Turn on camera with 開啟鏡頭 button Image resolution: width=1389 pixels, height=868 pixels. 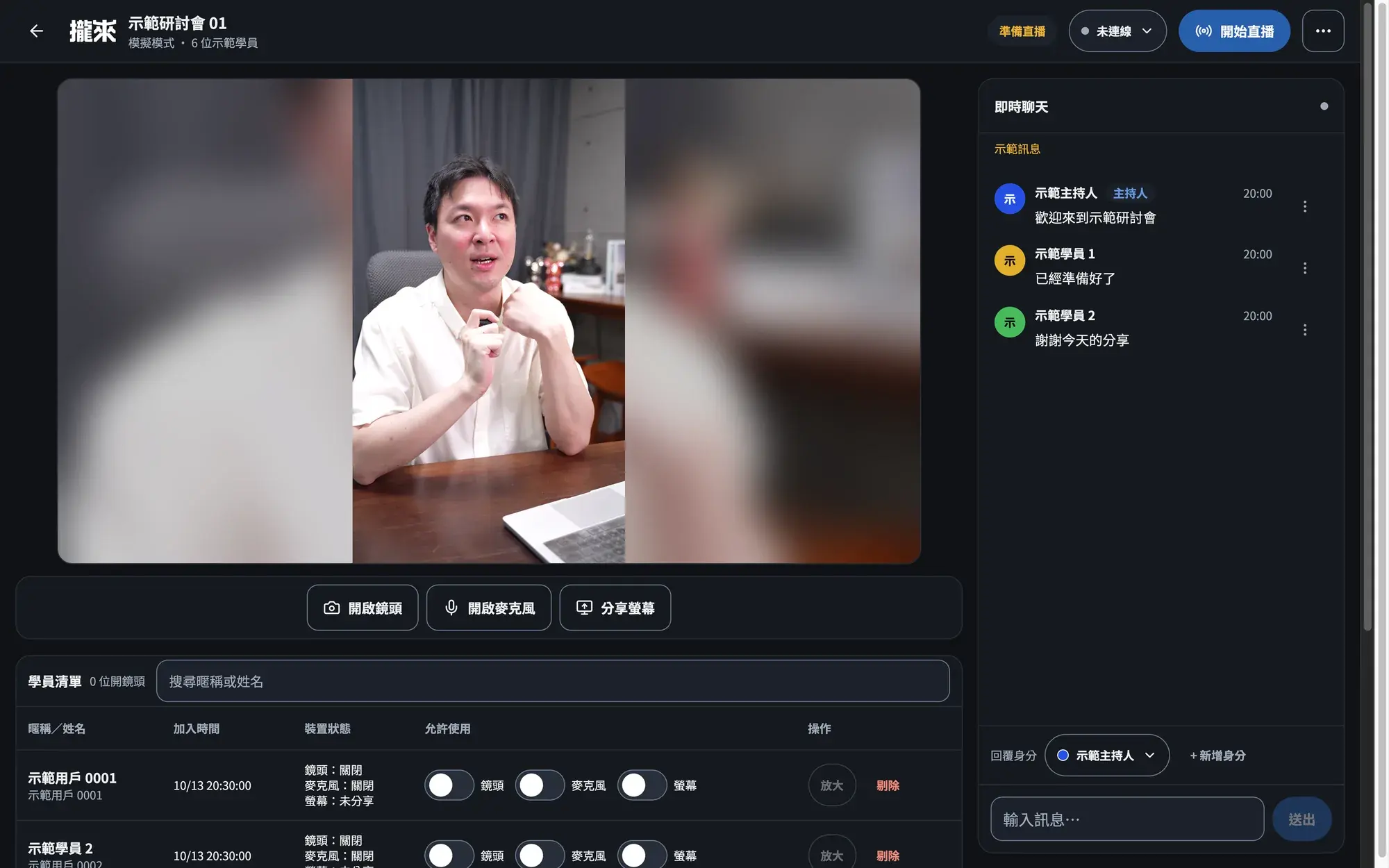[x=363, y=608]
